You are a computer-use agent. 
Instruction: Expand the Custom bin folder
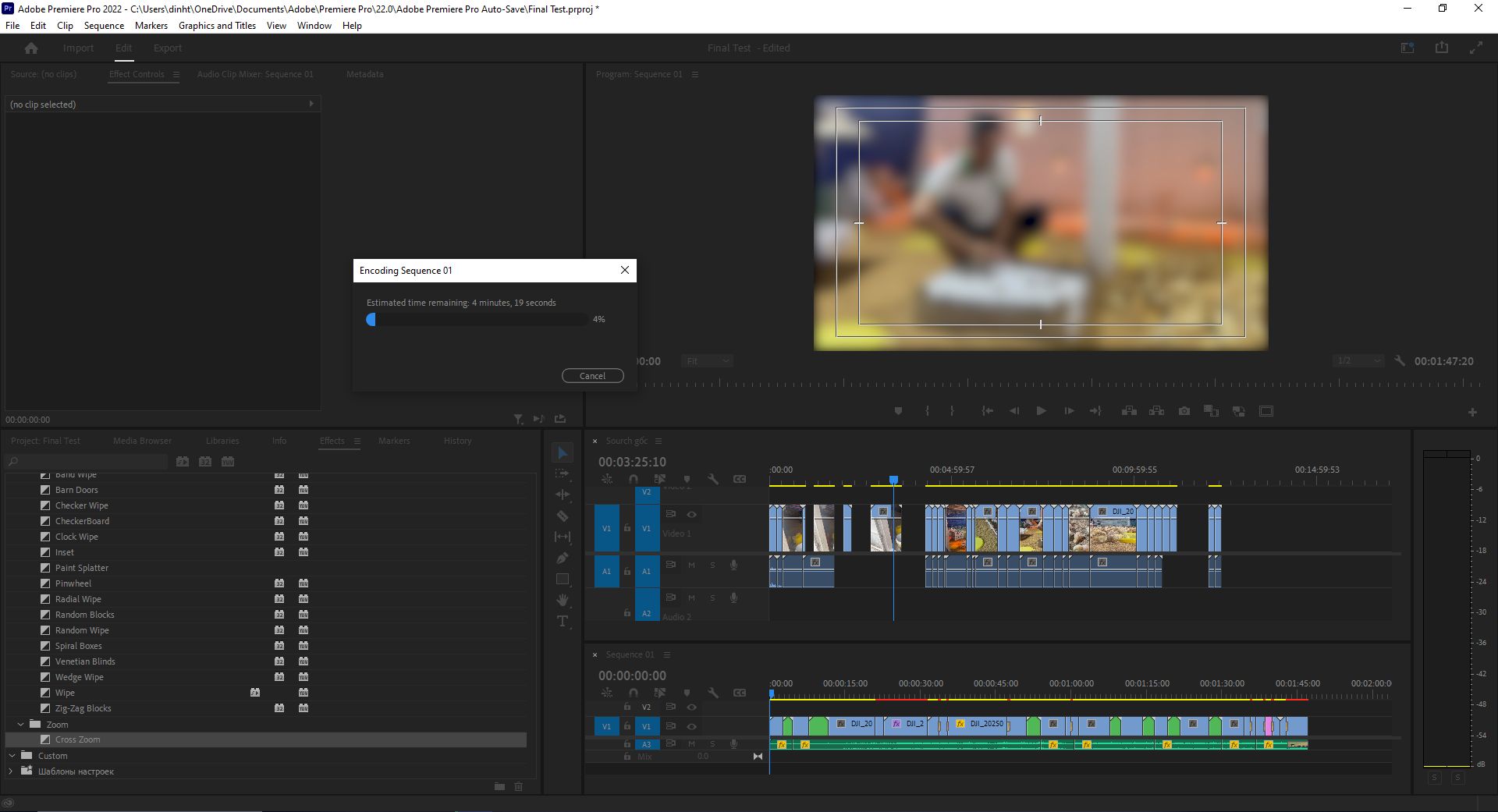(x=12, y=756)
